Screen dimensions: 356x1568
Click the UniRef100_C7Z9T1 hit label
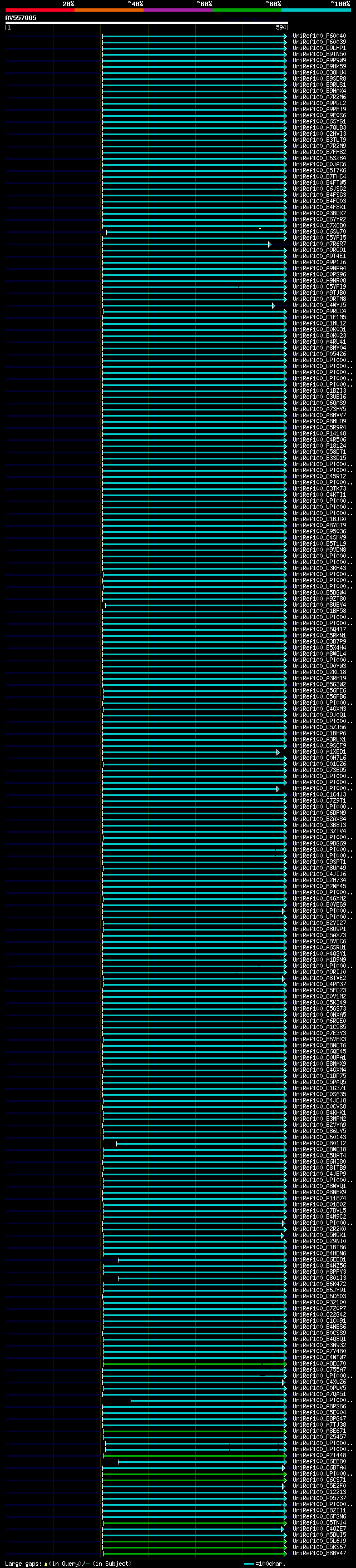[x=319, y=800]
